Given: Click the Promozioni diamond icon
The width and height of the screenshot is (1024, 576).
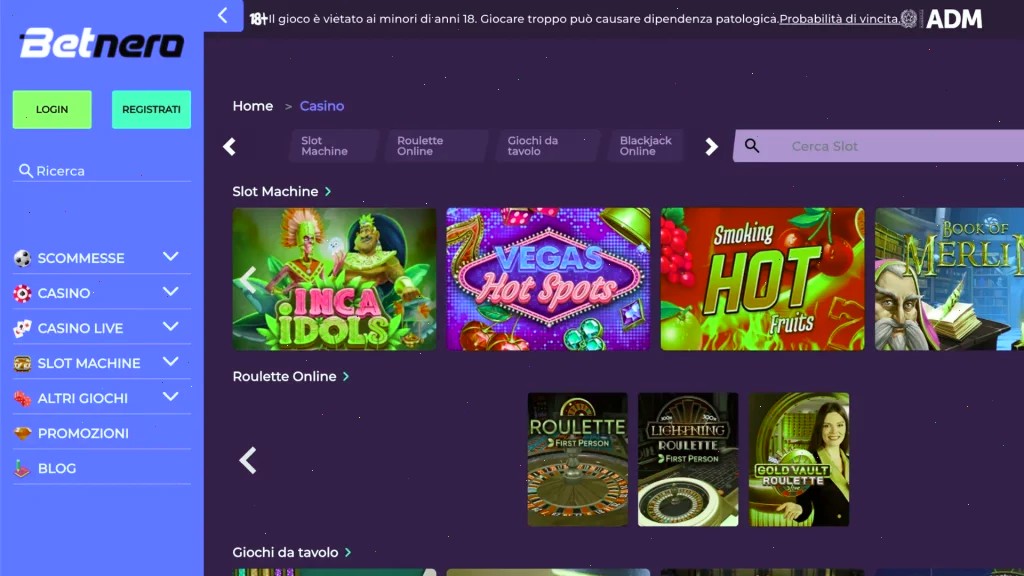Looking at the screenshot, I should point(22,433).
